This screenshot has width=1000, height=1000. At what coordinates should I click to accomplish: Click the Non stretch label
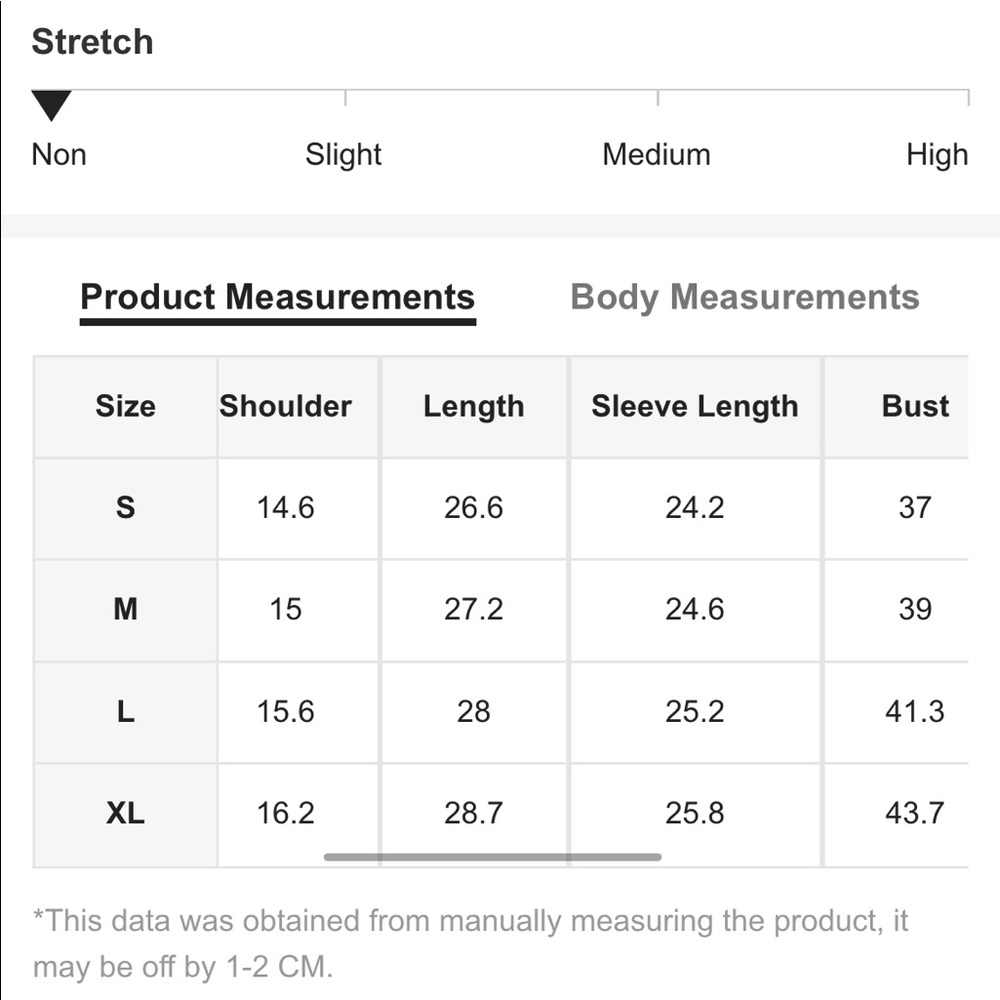[x=59, y=154]
